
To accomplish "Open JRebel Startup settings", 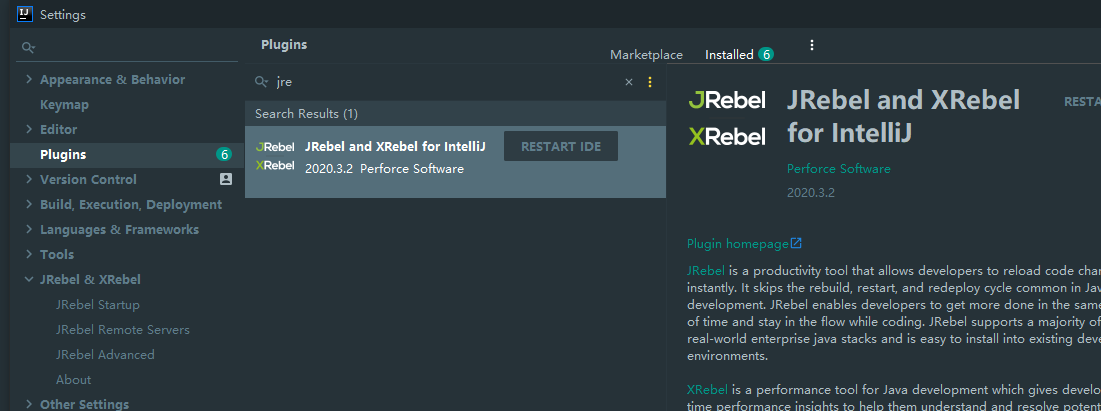I will coord(98,304).
